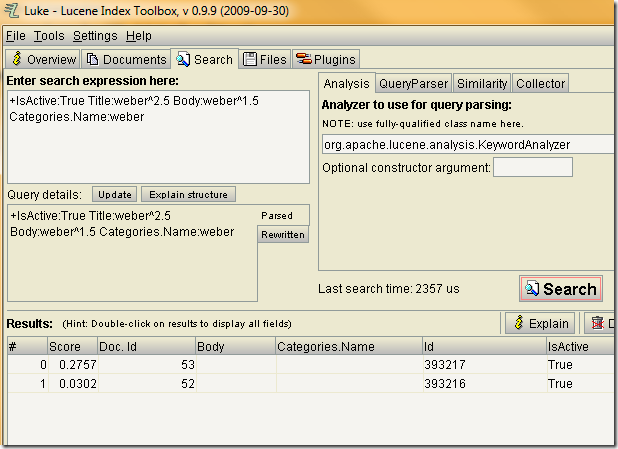This screenshot has width=618, height=449.
Task: Click the Explain structure button
Action: click(188, 194)
